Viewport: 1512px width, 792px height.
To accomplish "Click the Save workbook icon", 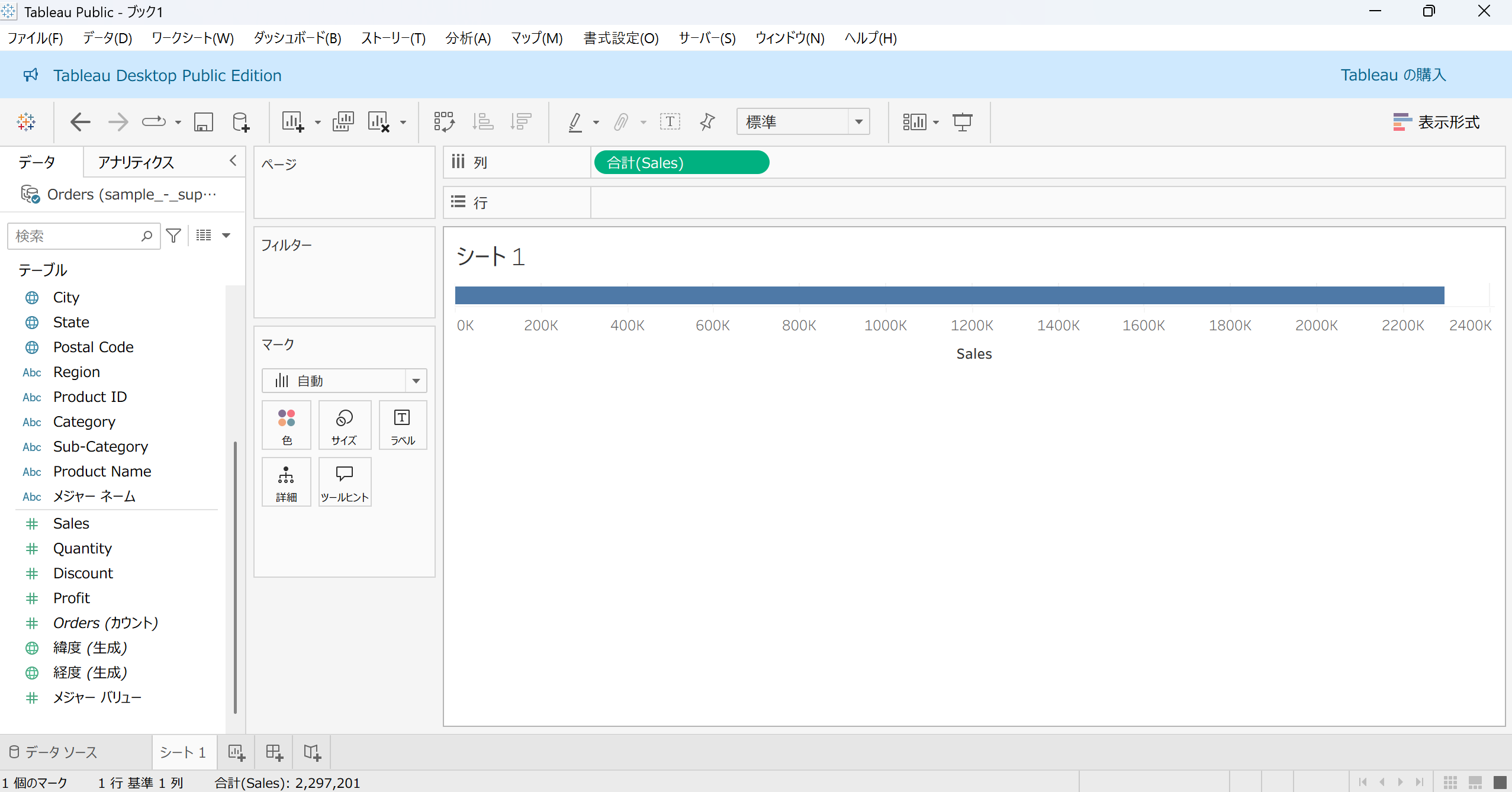I will coord(204,122).
